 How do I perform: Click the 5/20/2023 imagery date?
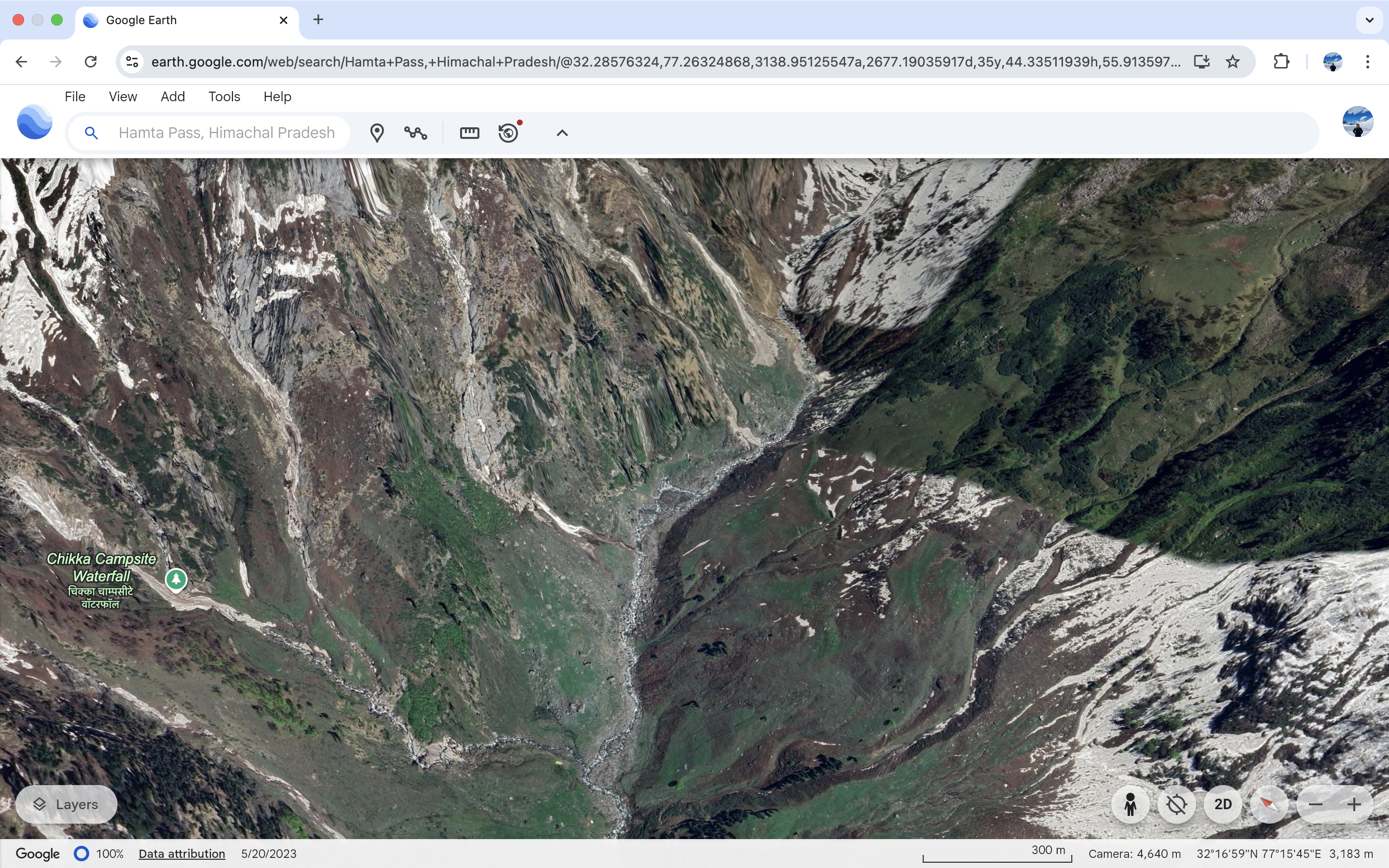pyautogui.click(x=269, y=854)
